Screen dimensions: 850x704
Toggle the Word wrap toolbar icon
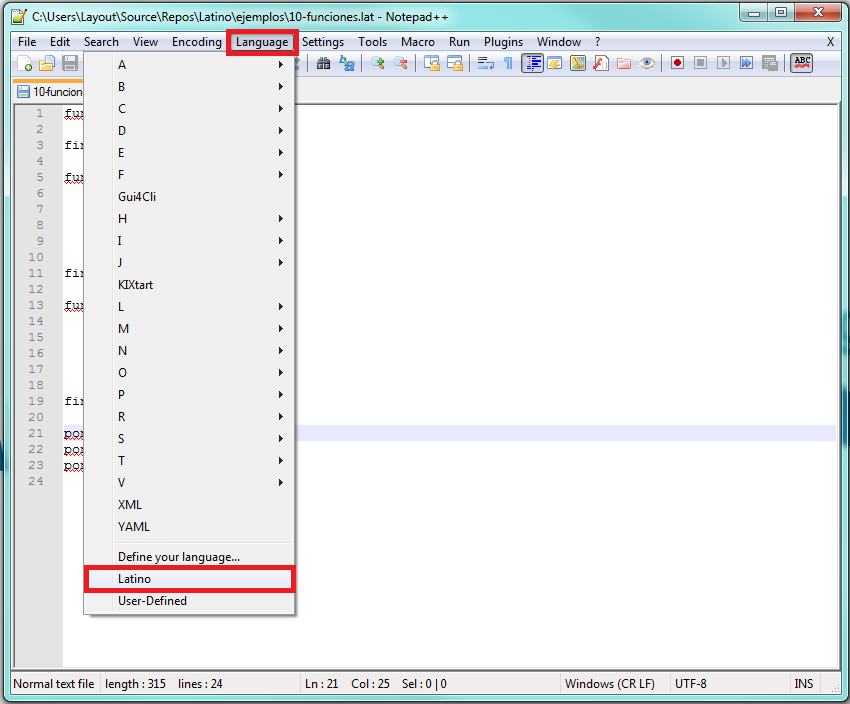(486, 63)
